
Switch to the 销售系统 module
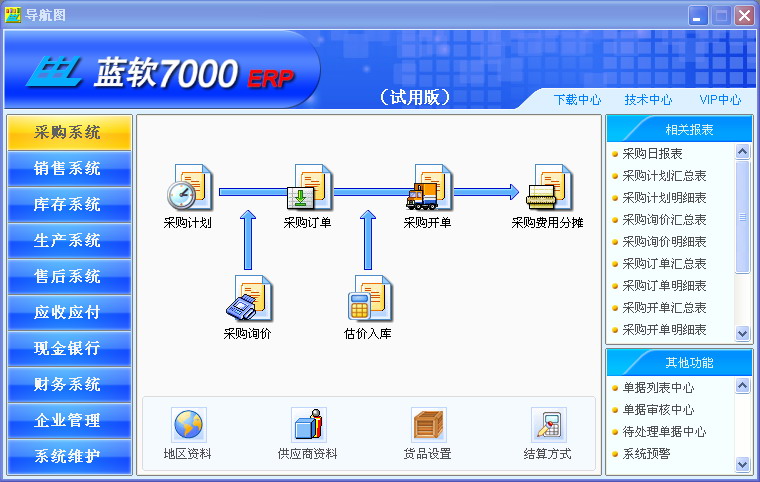pos(68,168)
